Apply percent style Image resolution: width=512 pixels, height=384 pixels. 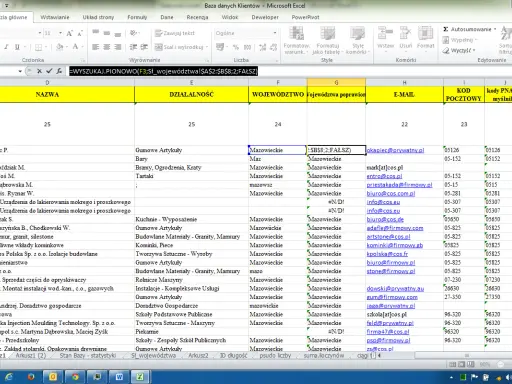(x=236, y=47)
